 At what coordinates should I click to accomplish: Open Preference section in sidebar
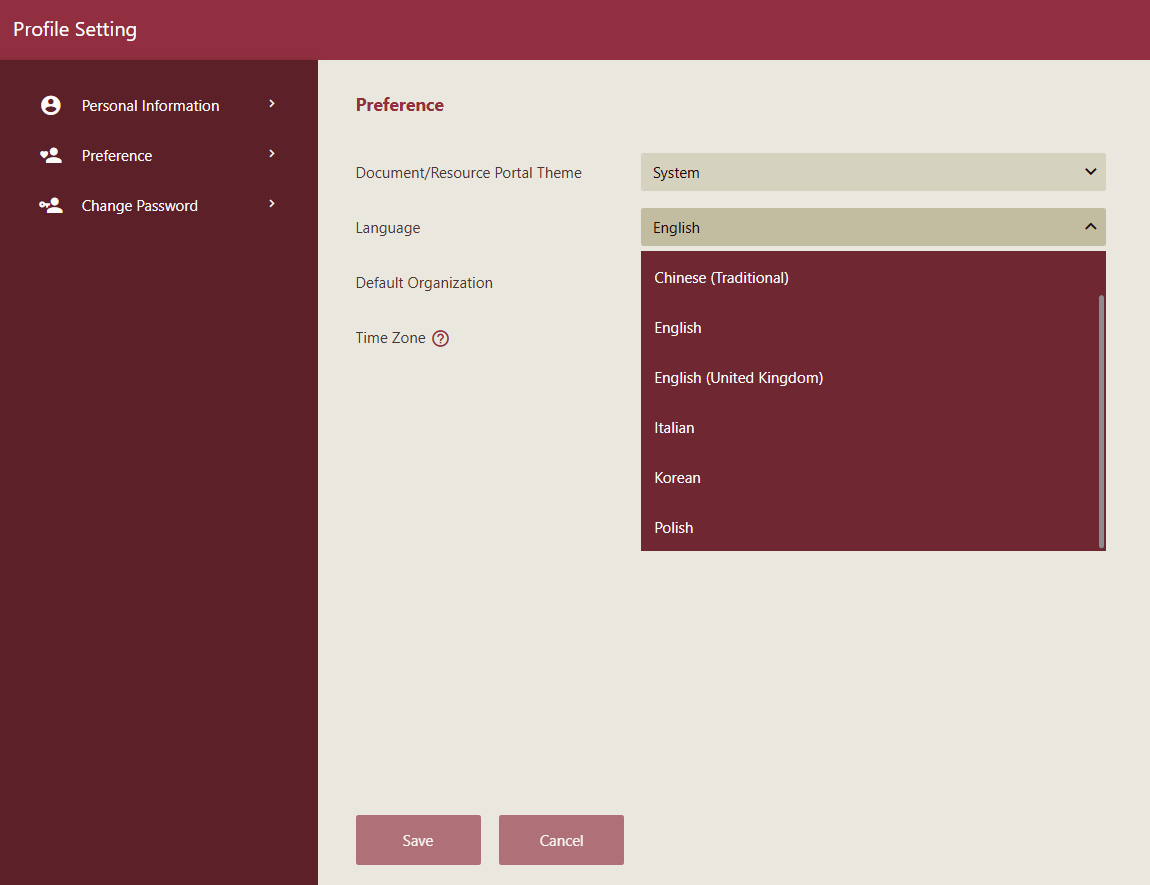(x=158, y=155)
